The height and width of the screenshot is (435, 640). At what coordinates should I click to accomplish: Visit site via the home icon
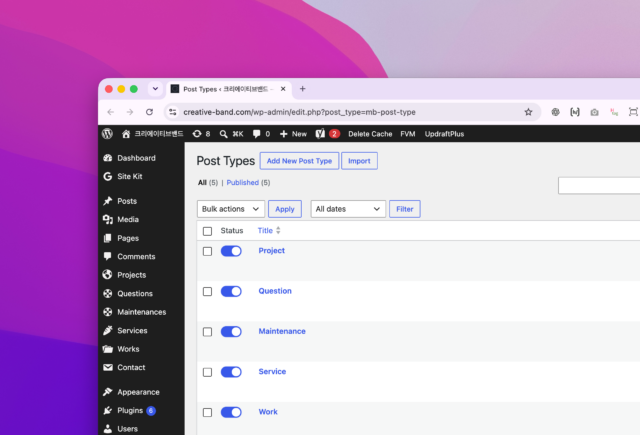(126, 134)
